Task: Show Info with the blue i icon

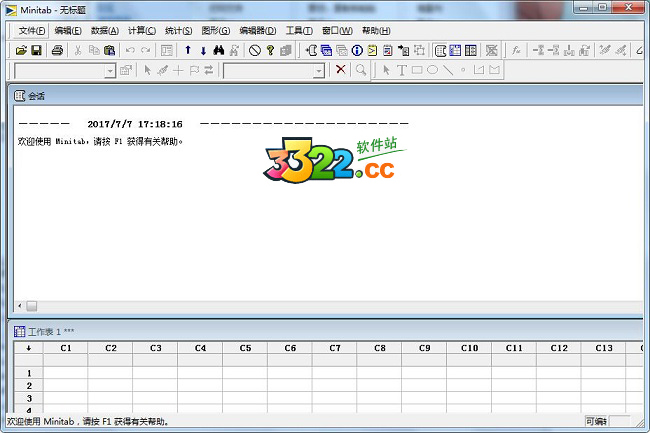Action: 357,51
